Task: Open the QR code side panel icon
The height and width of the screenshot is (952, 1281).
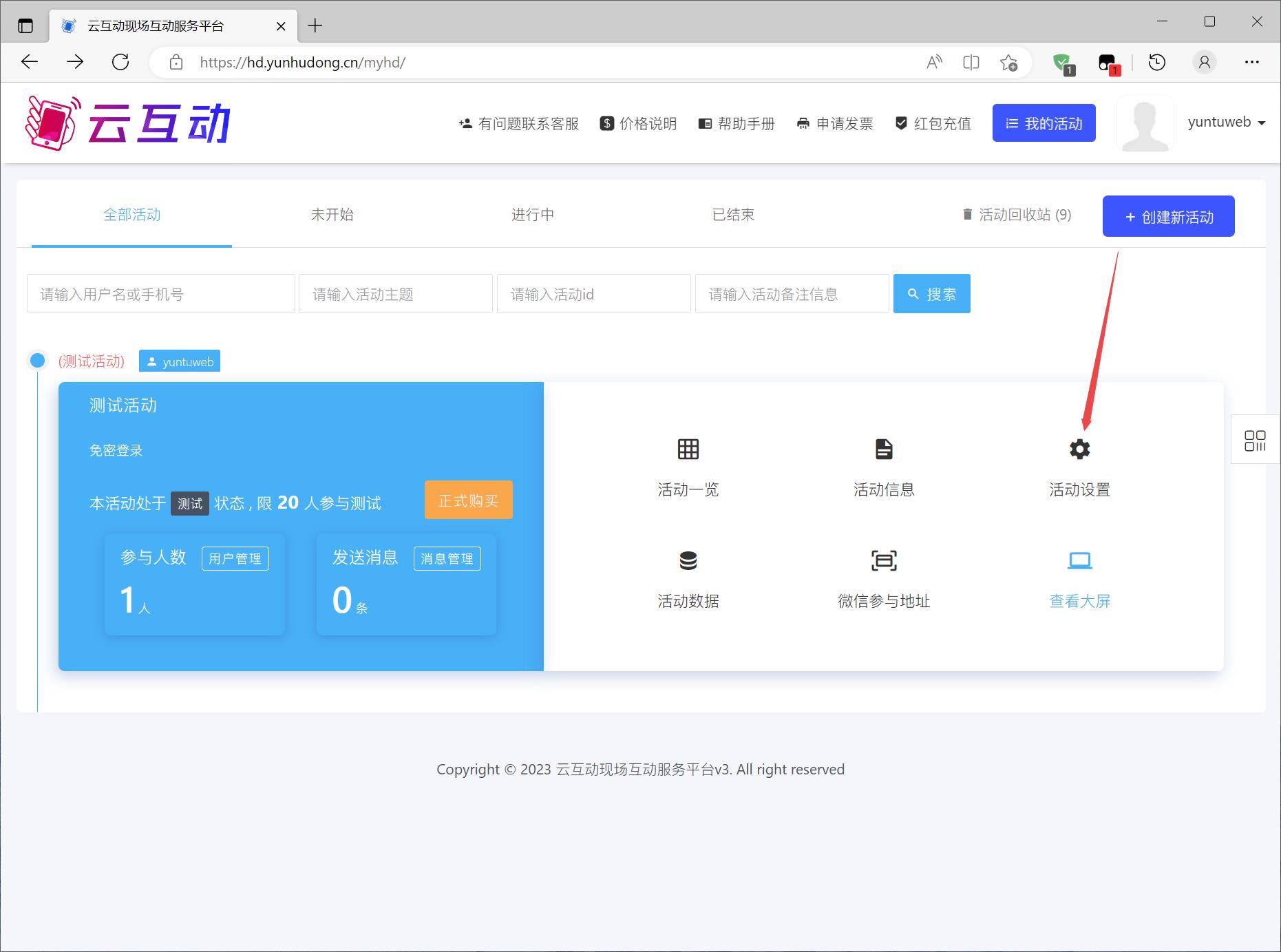Action: pos(1255,441)
